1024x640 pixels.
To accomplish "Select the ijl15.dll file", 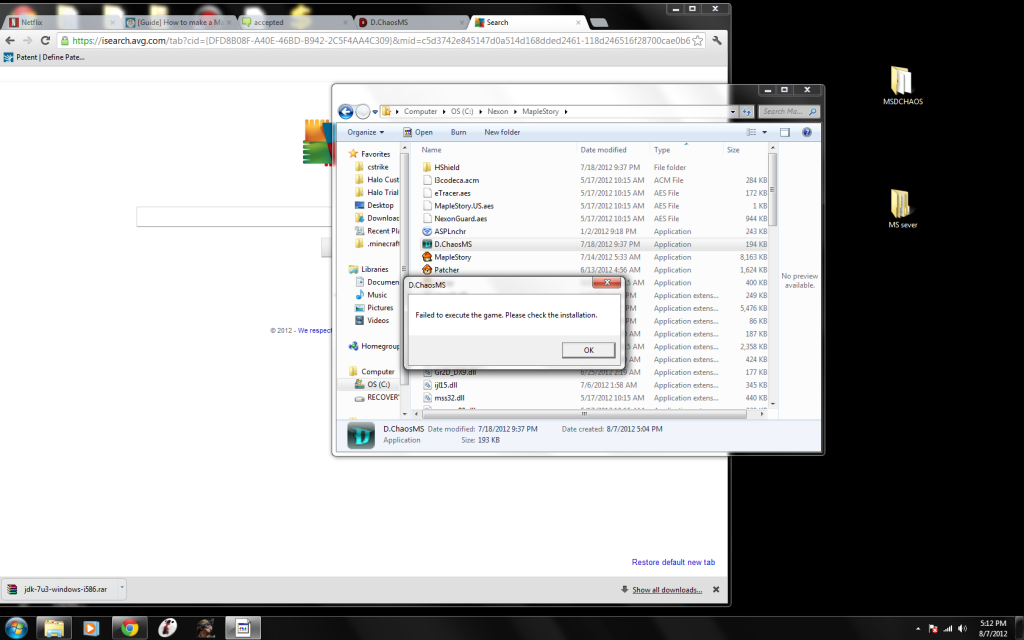I will [445, 385].
